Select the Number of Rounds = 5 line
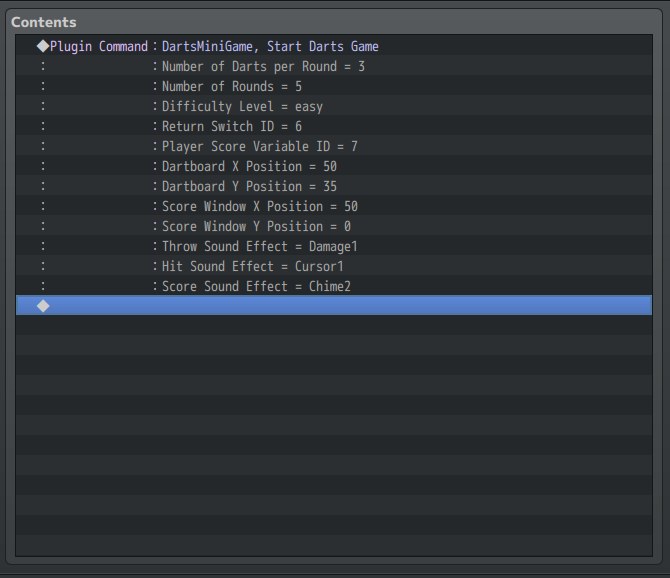The image size is (670, 578). click(x=334, y=85)
